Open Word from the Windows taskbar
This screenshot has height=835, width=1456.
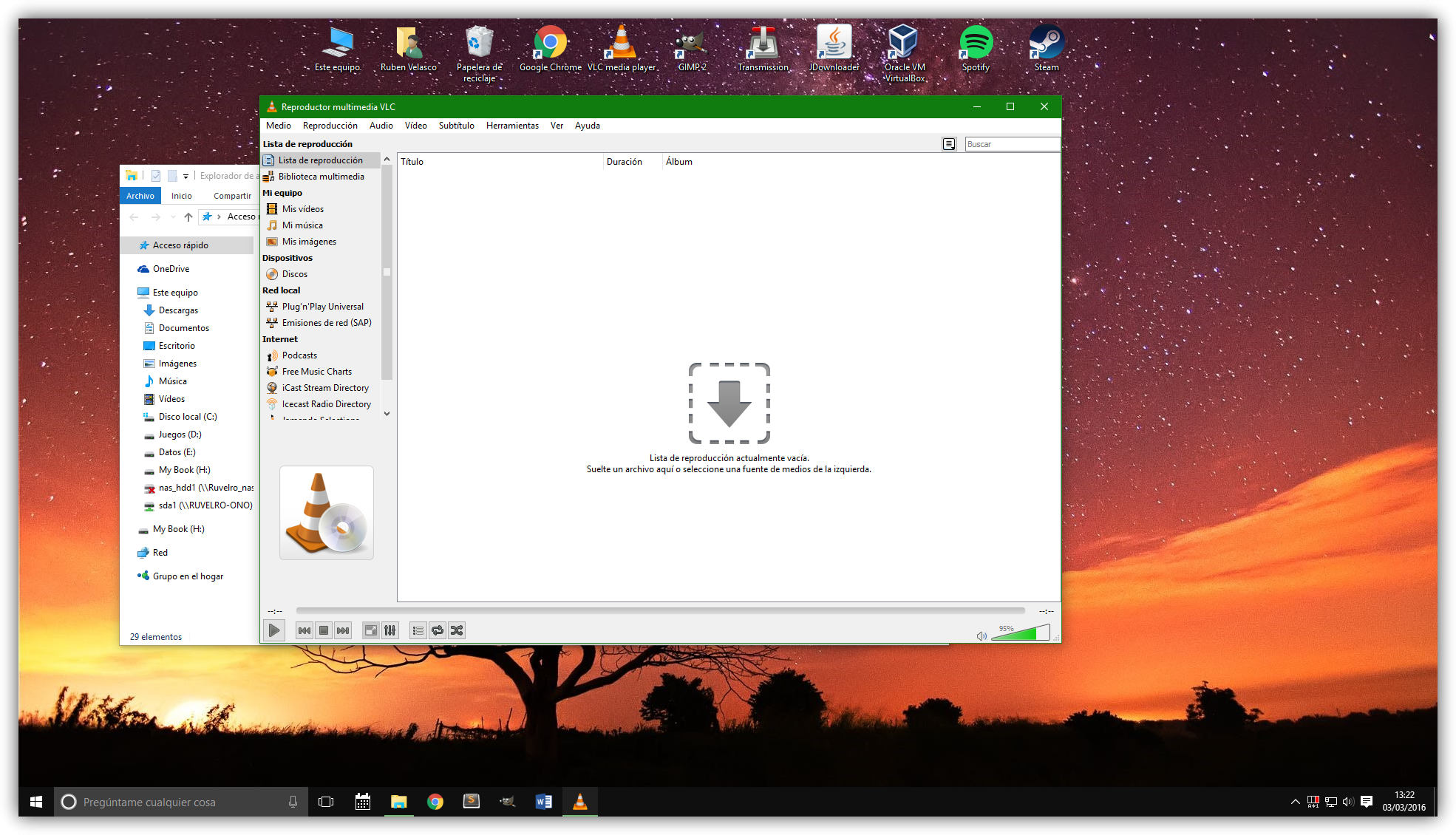tap(543, 802)
